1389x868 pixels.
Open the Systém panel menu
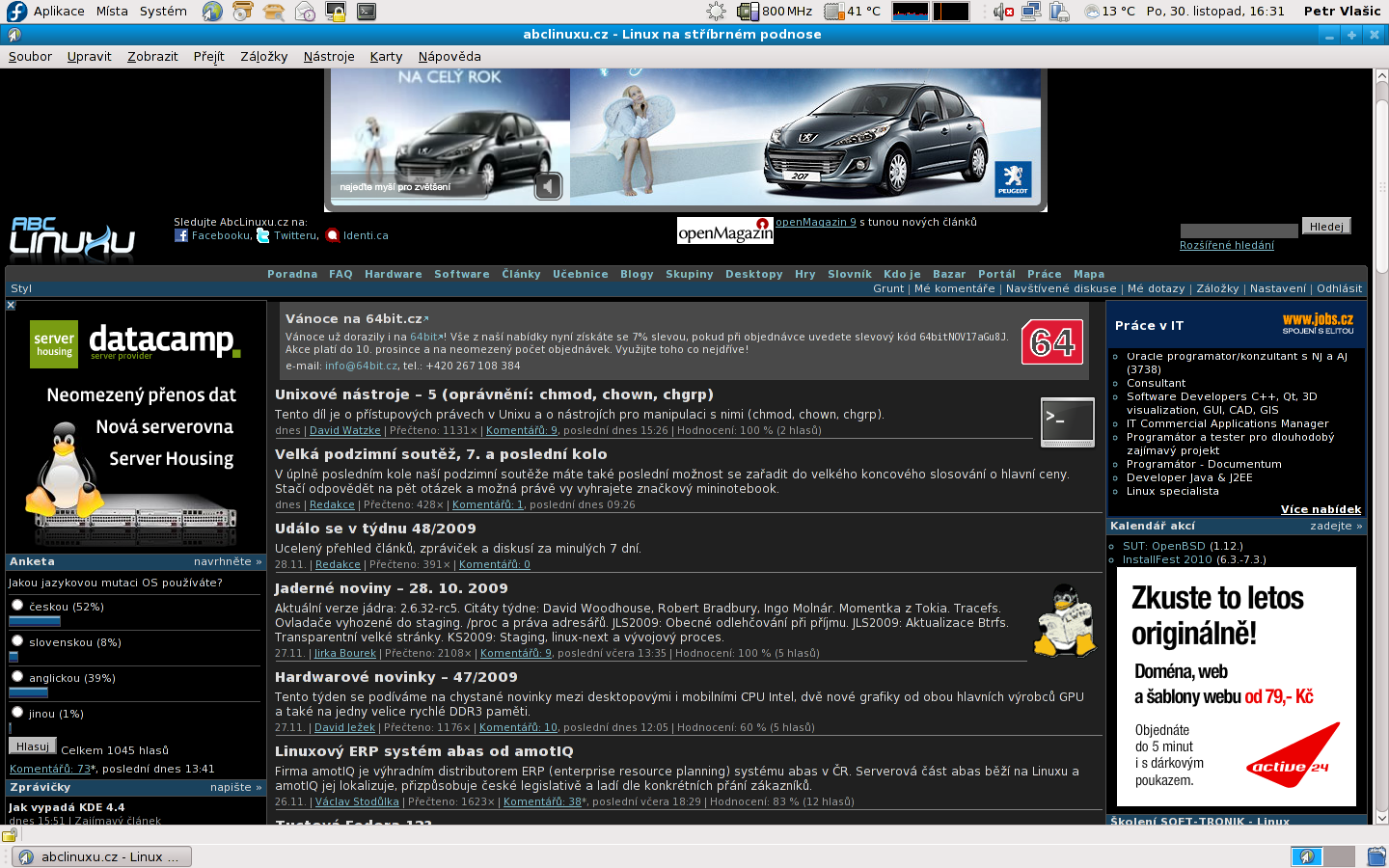point(163,12)
